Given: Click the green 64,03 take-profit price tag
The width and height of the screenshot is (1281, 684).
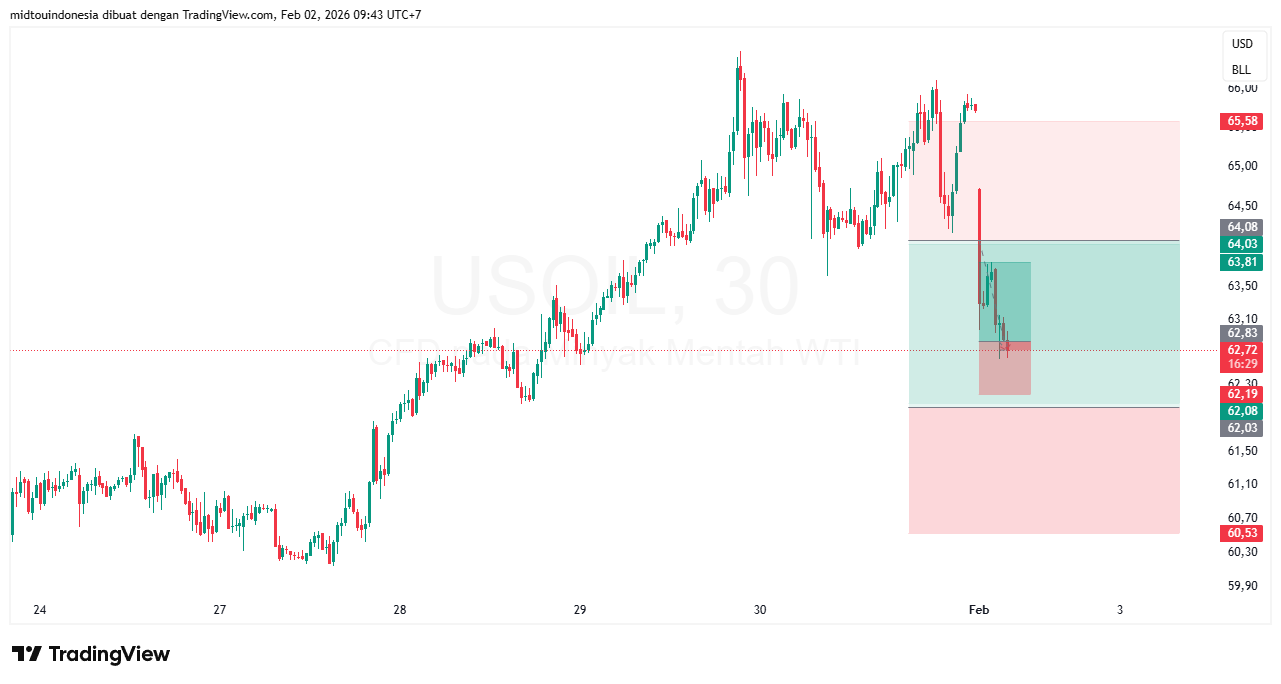Looking at the screenshot, I should 1241,243.
